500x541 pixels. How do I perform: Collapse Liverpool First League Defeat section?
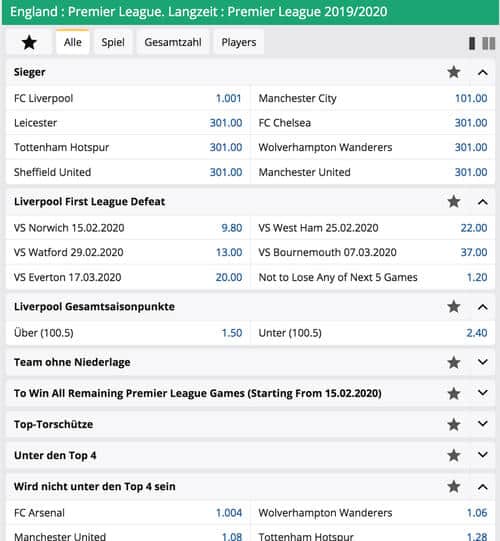point(483,202)
